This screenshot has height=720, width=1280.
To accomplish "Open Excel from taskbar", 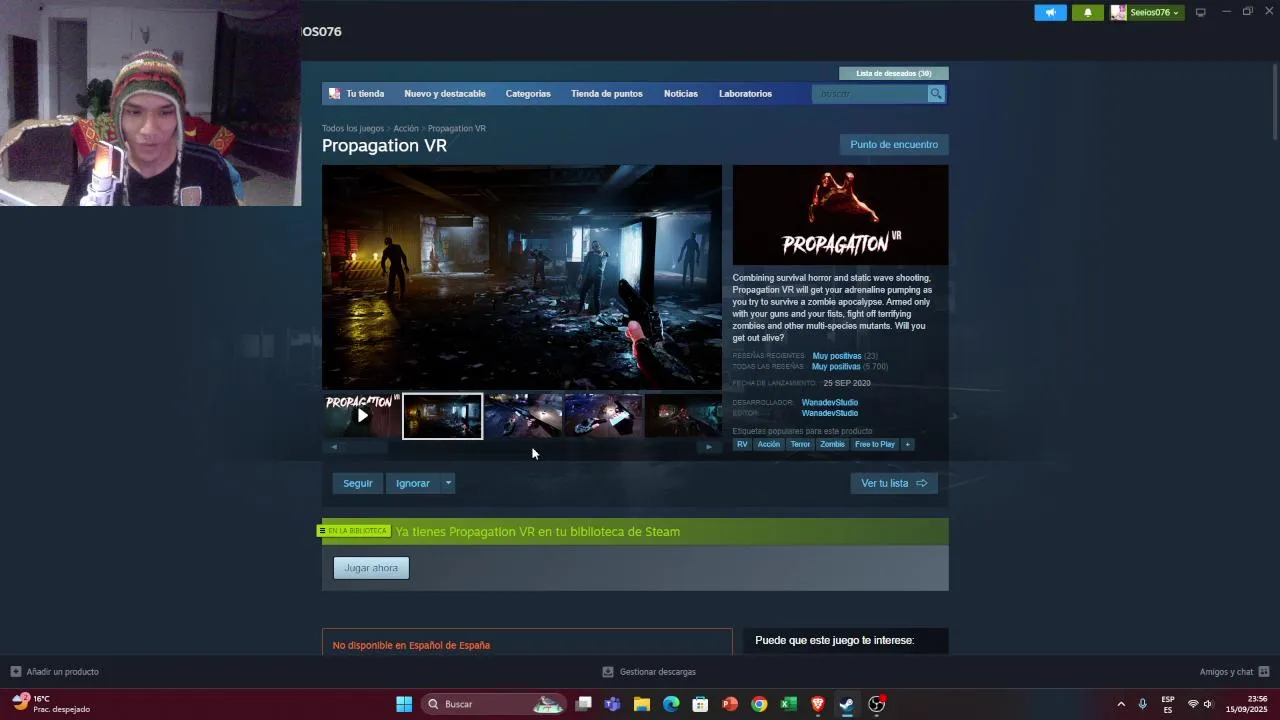I will 788,704.
